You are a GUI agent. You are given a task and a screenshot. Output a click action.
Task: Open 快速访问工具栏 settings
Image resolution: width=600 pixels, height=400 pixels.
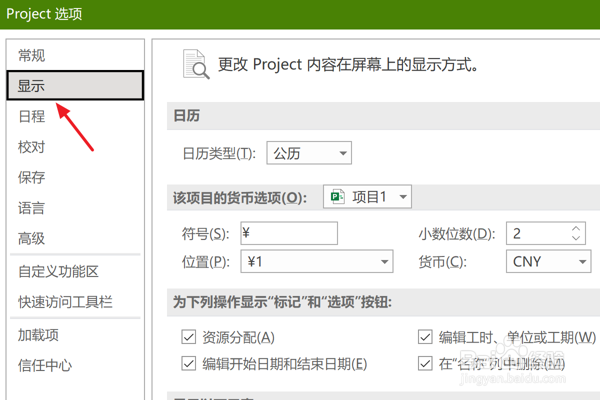coord(75,302)
